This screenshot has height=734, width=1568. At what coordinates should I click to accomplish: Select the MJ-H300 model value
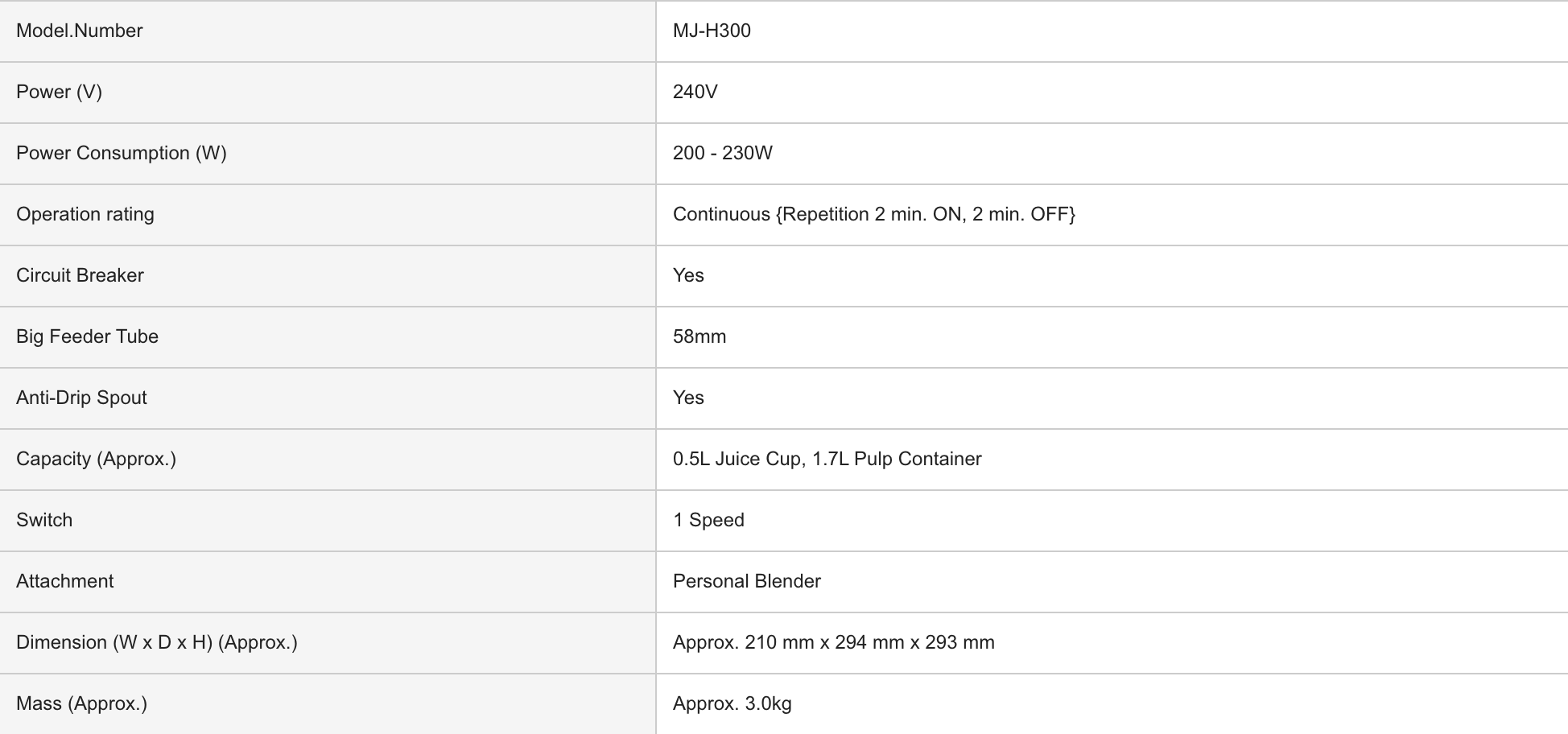(712, 31)
